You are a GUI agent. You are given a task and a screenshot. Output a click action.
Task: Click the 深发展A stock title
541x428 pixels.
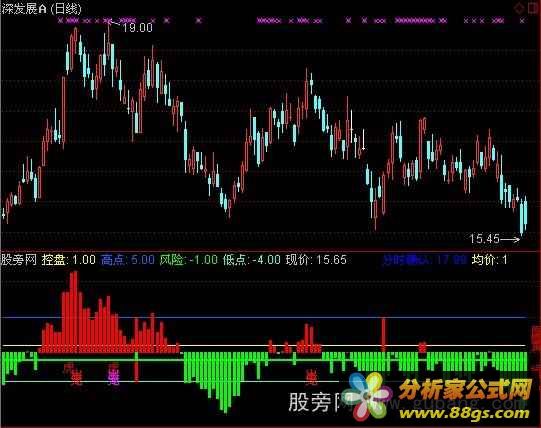24,9
